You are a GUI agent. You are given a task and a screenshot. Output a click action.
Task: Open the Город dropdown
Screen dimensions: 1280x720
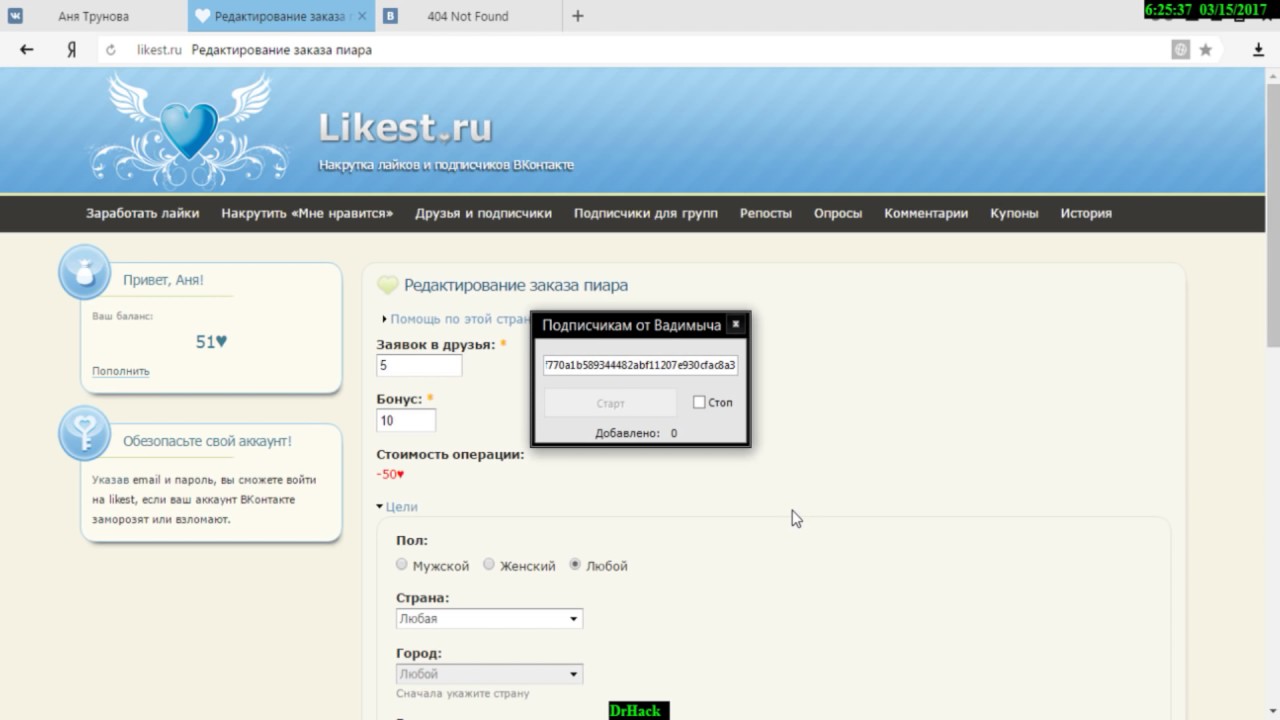[489, 674]
